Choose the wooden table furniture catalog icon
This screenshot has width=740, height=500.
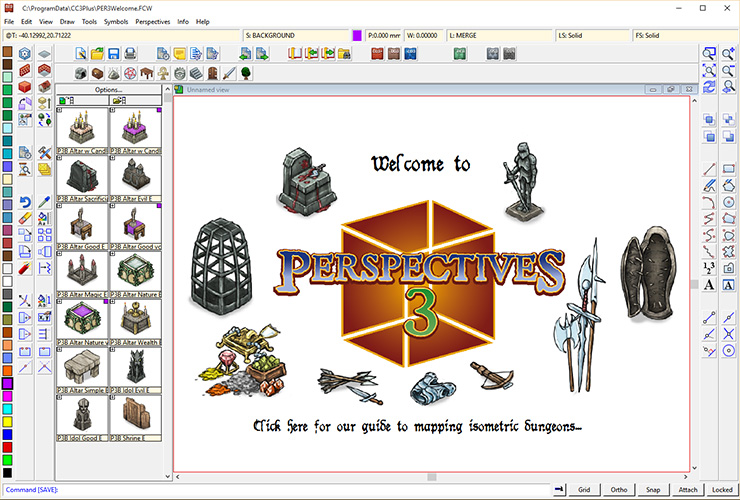147,73
